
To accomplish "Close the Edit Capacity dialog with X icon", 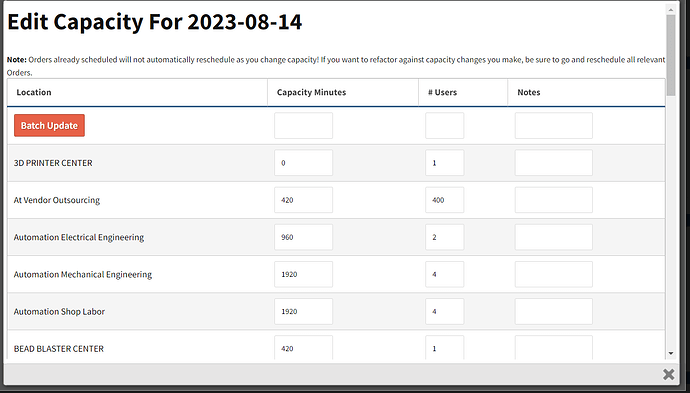I will (668, 375).
